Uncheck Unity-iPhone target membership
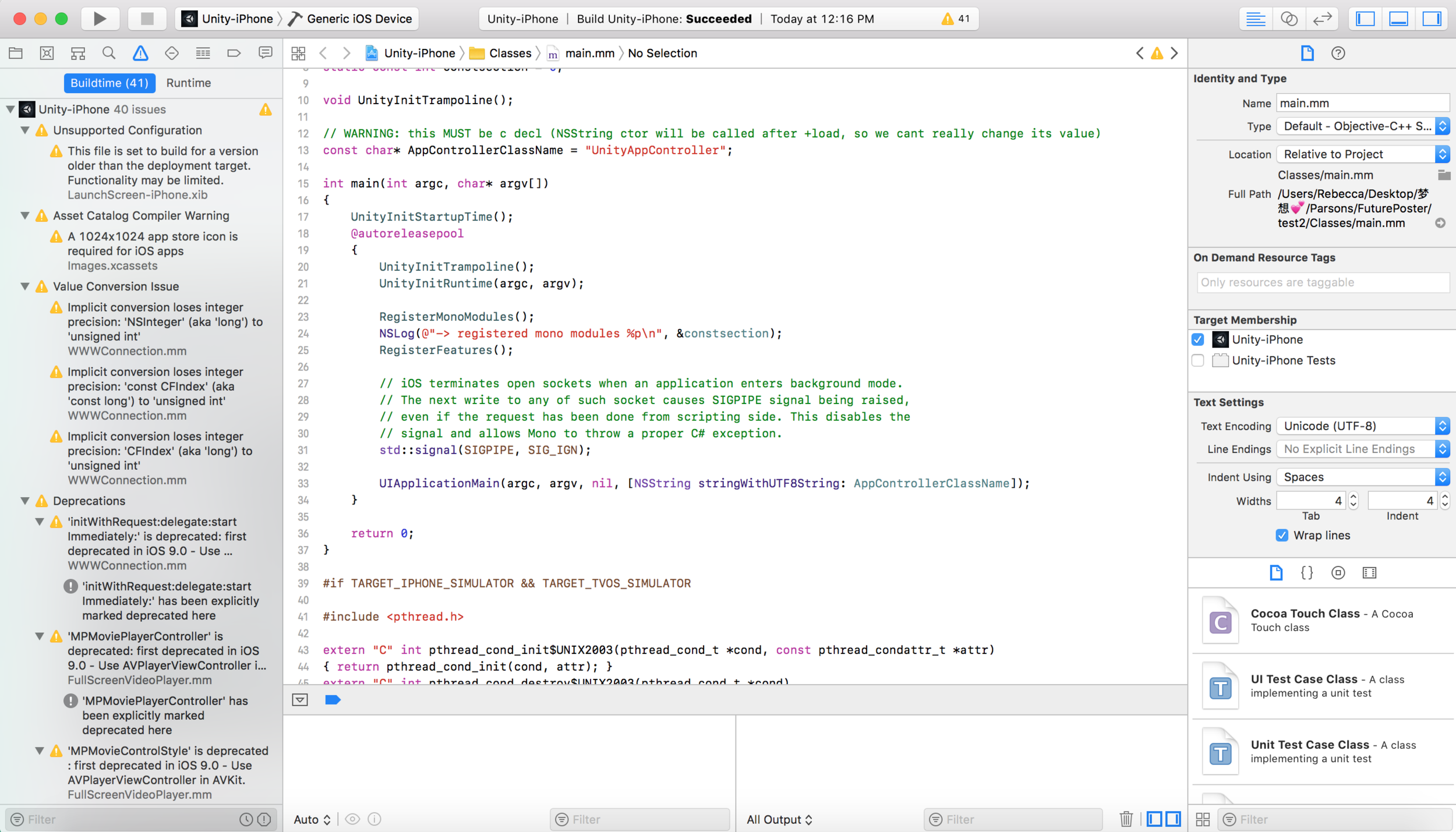 point(1198,339)
